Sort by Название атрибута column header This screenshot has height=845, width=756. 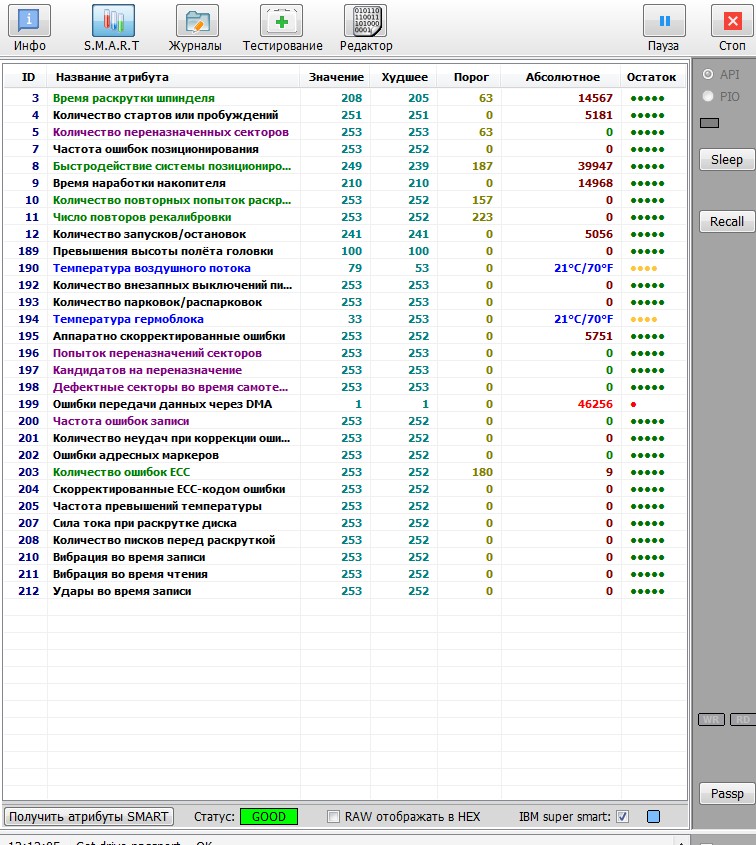112,77
